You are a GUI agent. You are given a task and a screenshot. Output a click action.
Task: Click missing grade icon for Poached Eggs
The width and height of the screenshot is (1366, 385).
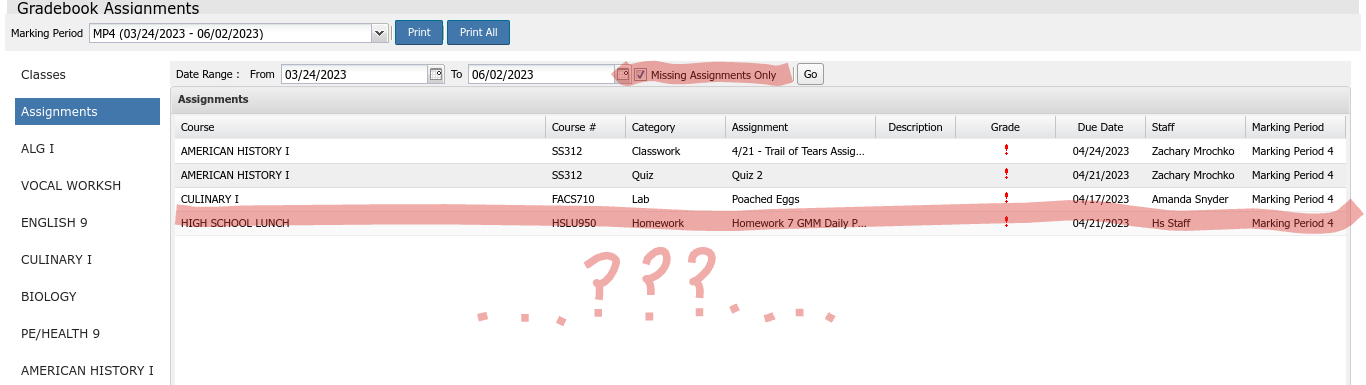[1005, 199]
